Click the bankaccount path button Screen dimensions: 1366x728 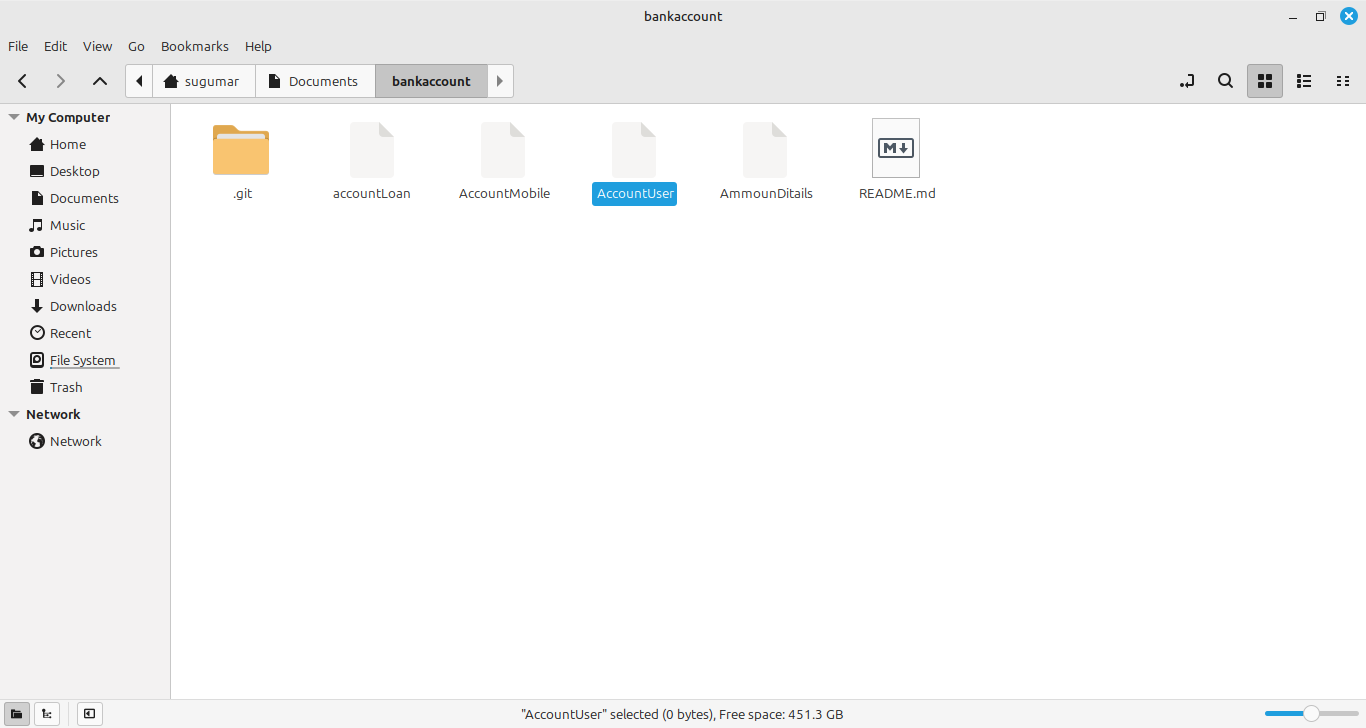(x=431, y=81)
